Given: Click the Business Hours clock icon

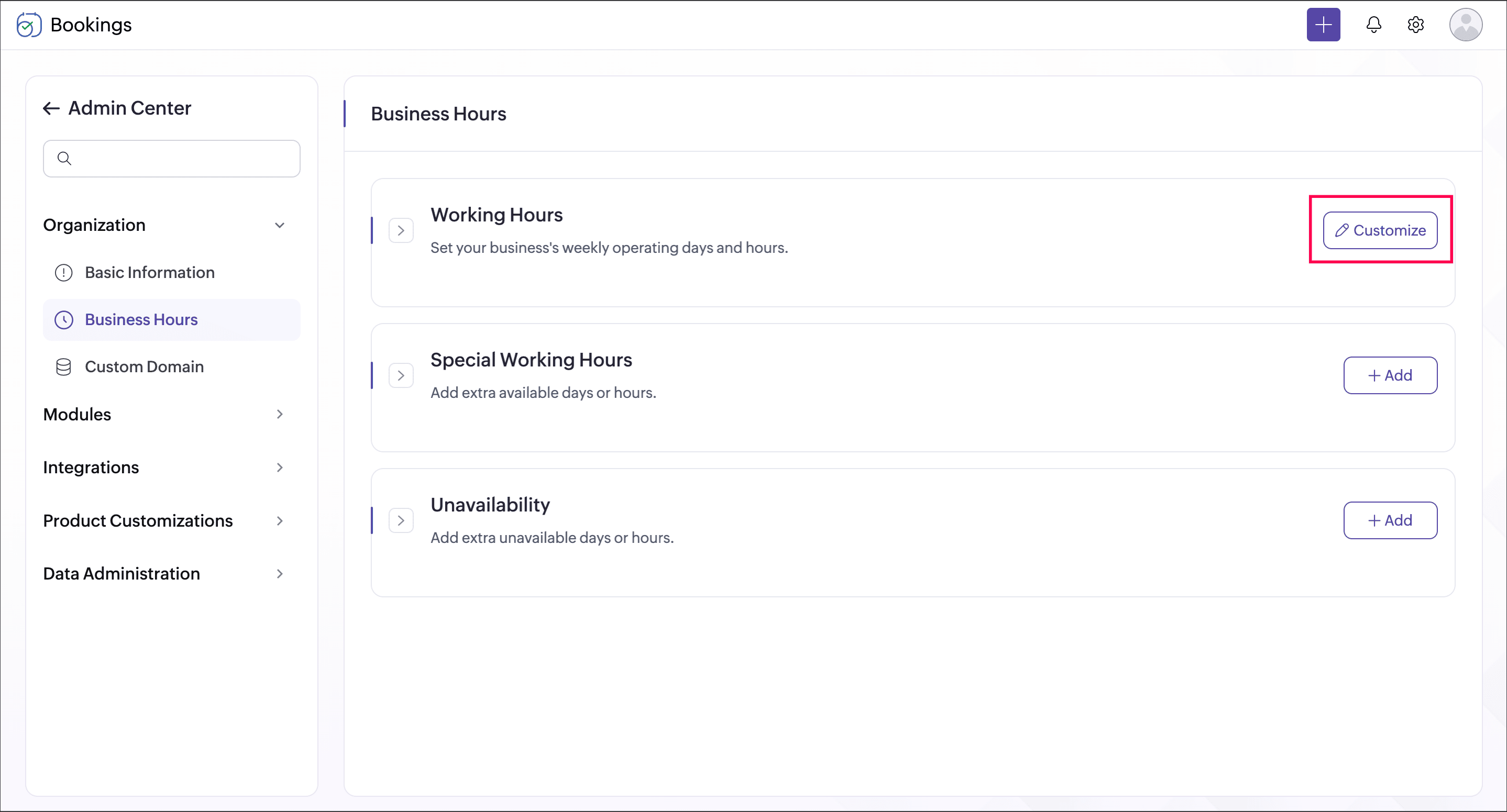Looking at the screenshot, I should click(x=64, y=320).
